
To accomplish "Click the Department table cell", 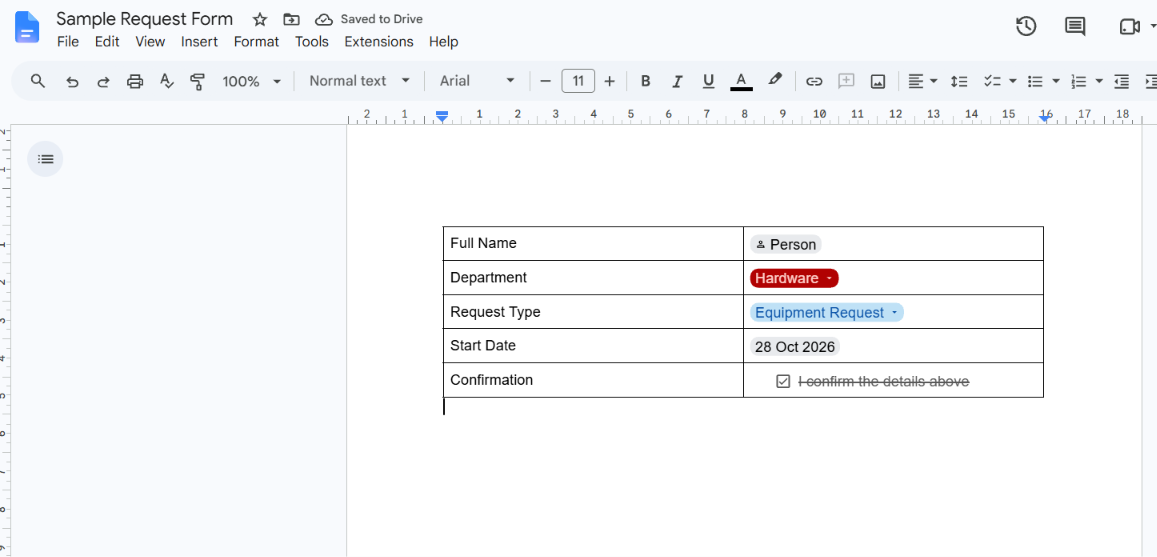I will click(593, 277).
